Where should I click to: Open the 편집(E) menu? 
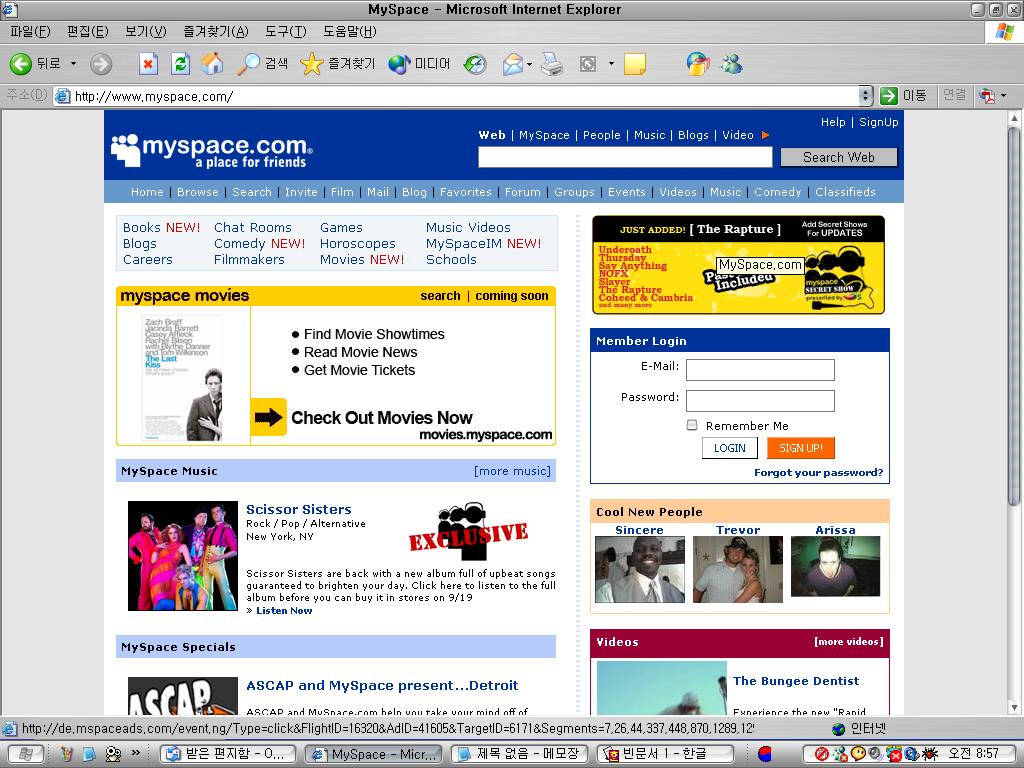tap(88, 31)
